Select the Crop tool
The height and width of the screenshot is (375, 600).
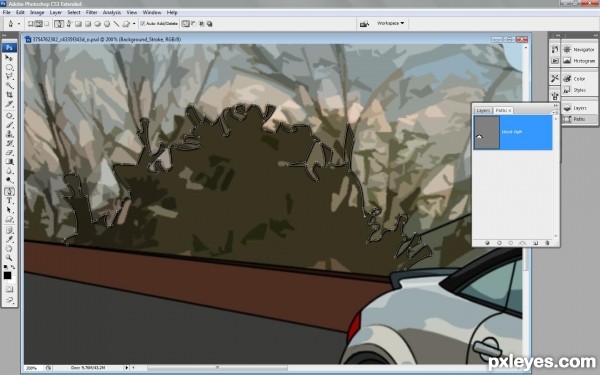tap(9, 95)
